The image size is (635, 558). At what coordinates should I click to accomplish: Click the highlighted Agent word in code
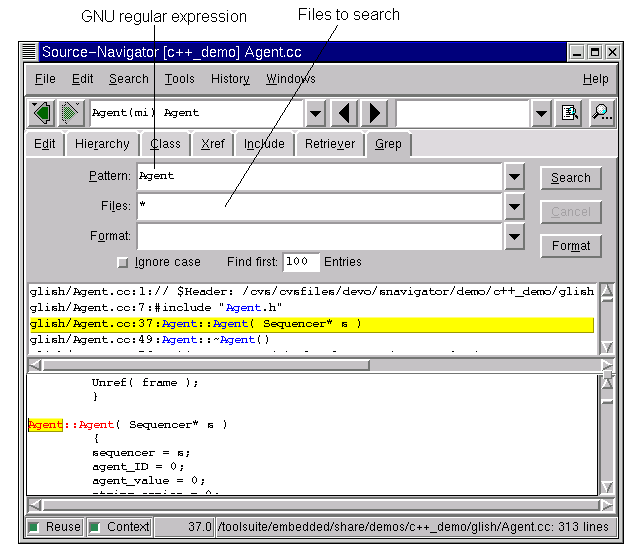click(45, 425)
